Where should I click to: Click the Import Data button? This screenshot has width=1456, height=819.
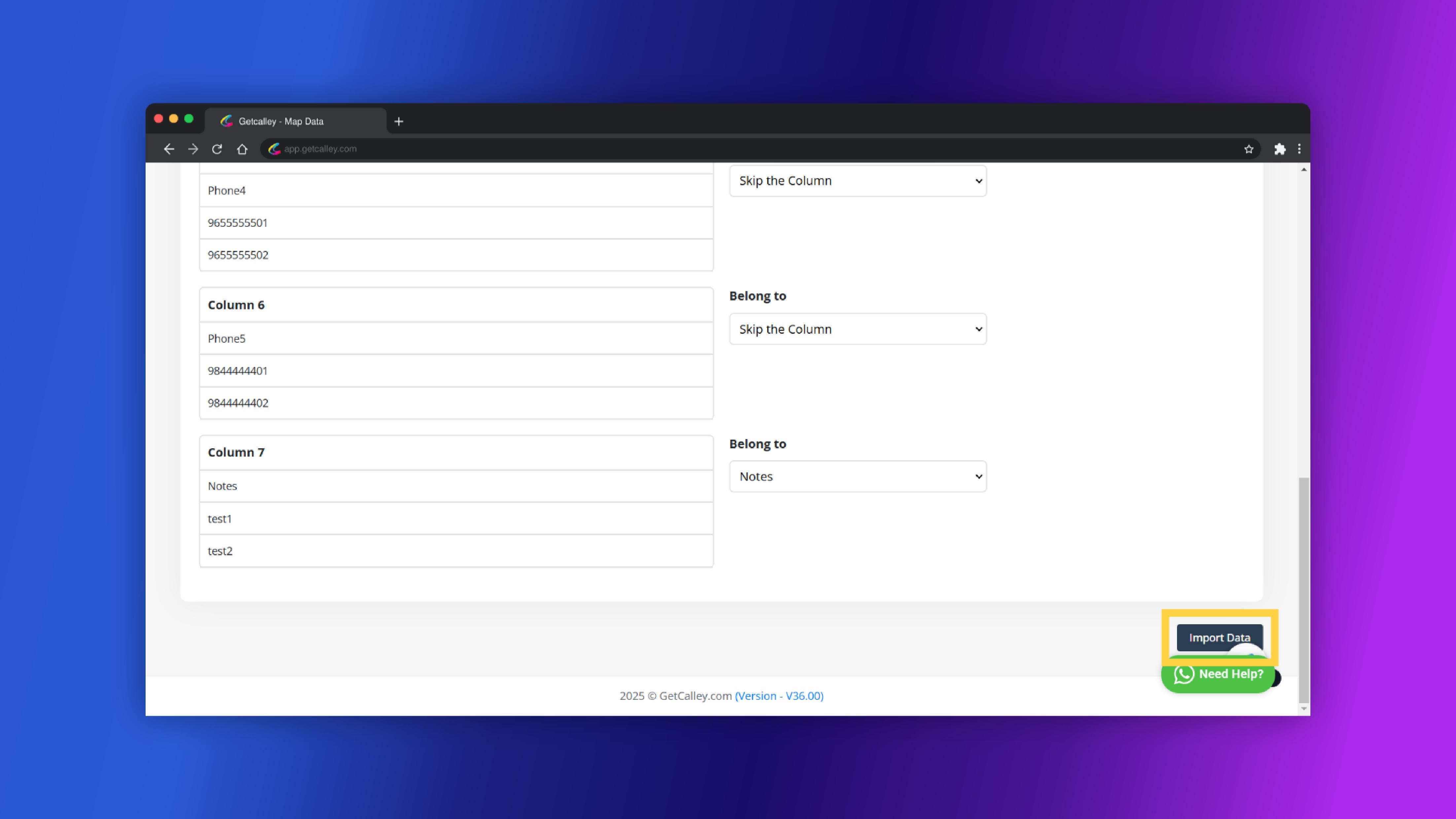coord(1219,637)
